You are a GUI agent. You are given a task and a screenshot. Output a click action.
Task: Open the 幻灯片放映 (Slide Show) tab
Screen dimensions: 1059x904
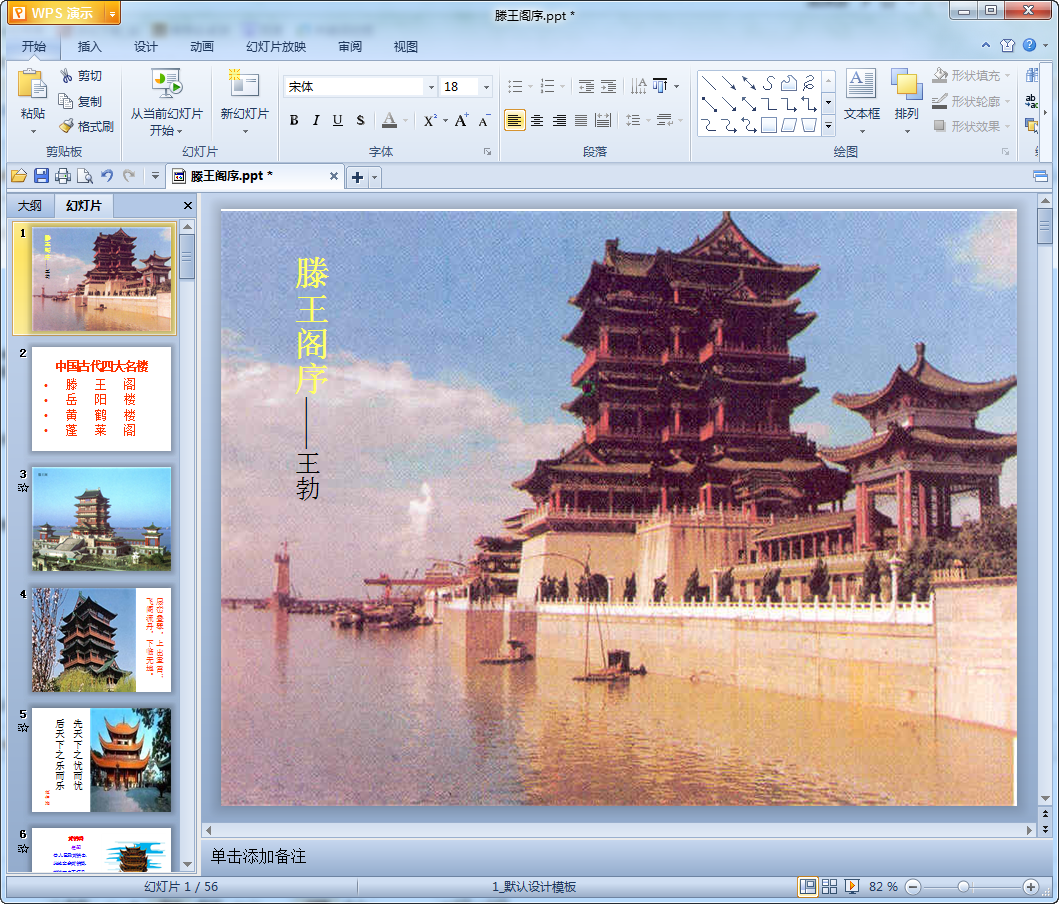pyautogui.click(x=276, y=47)
